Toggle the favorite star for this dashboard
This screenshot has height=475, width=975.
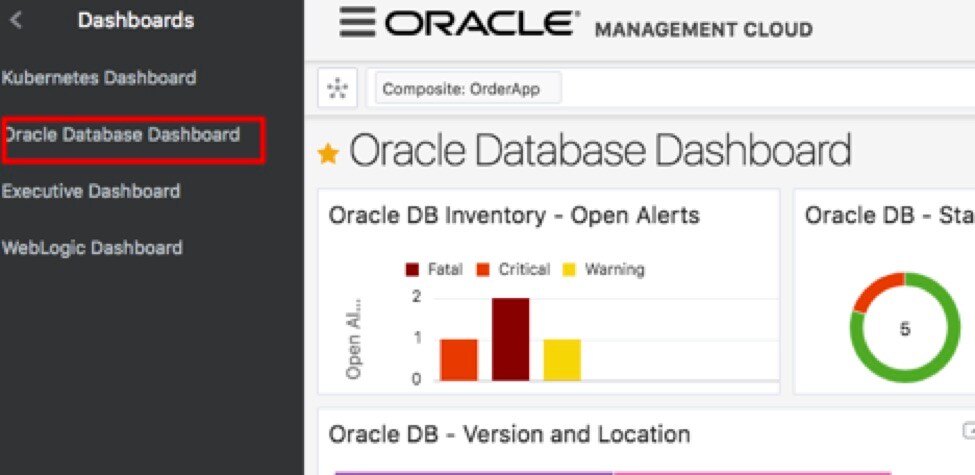pos(328,154)
